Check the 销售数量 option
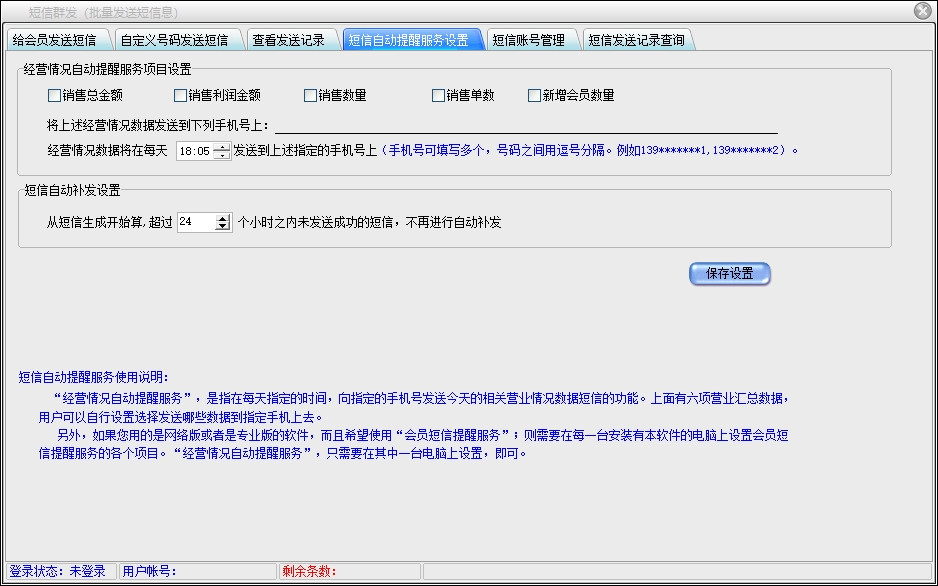 pyautogui.click(x=311, y=96)
